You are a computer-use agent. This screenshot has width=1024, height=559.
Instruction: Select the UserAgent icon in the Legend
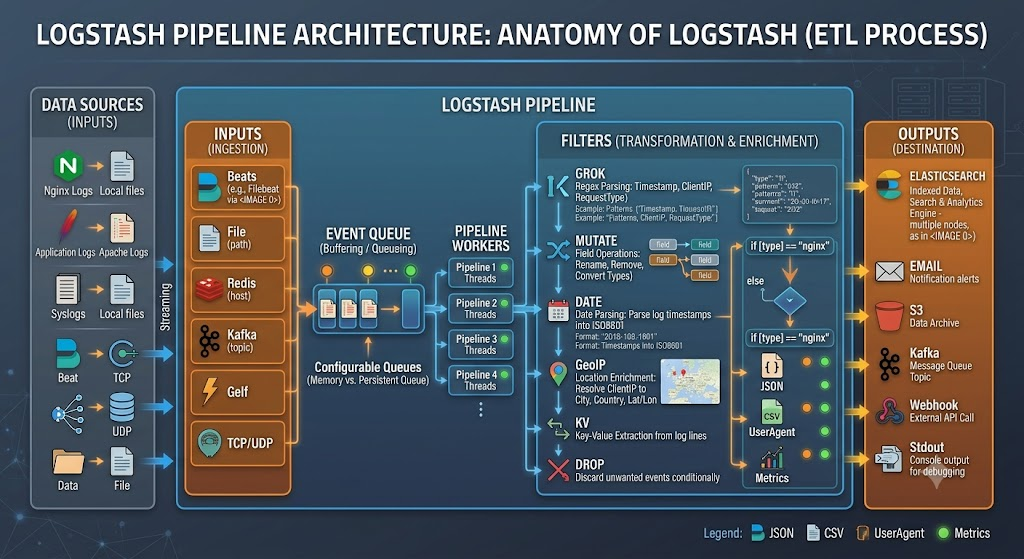(x=863, y=533)
